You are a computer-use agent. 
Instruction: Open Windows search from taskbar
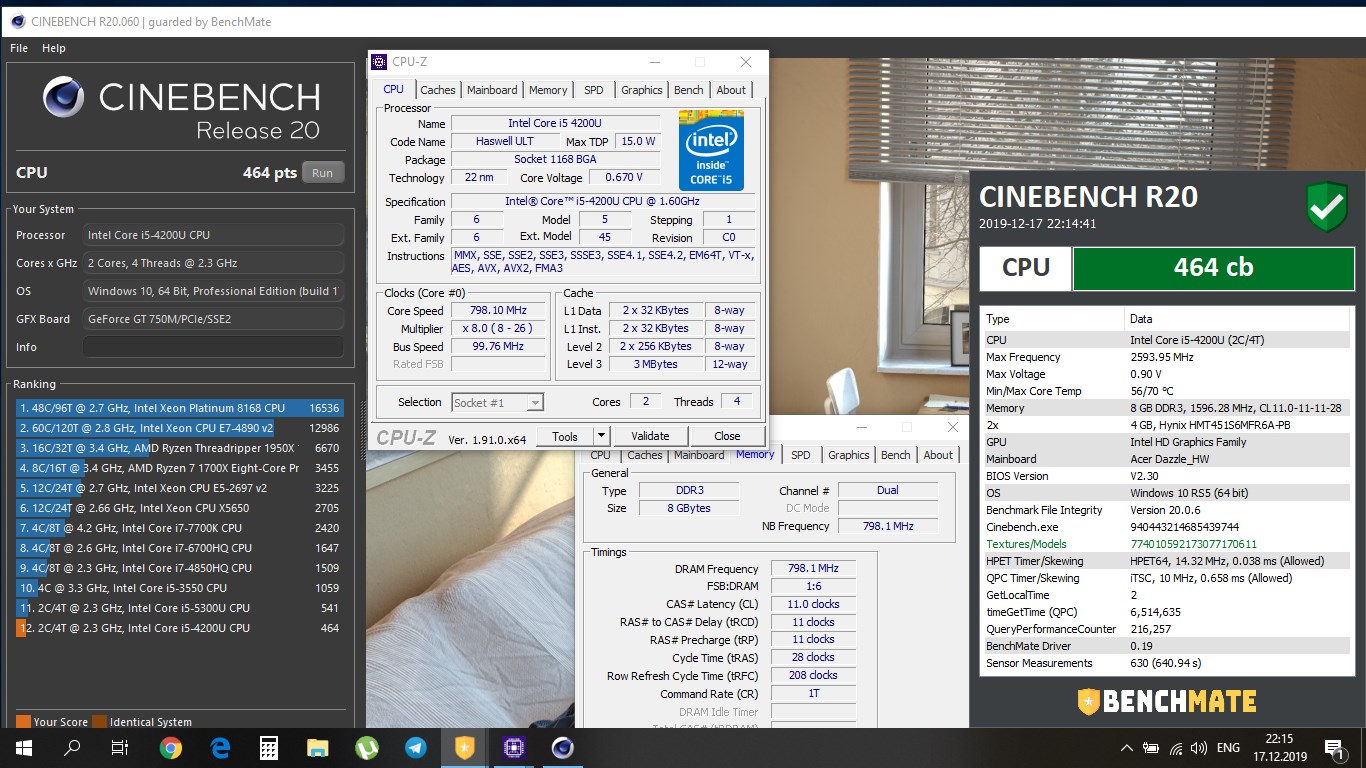72,747
